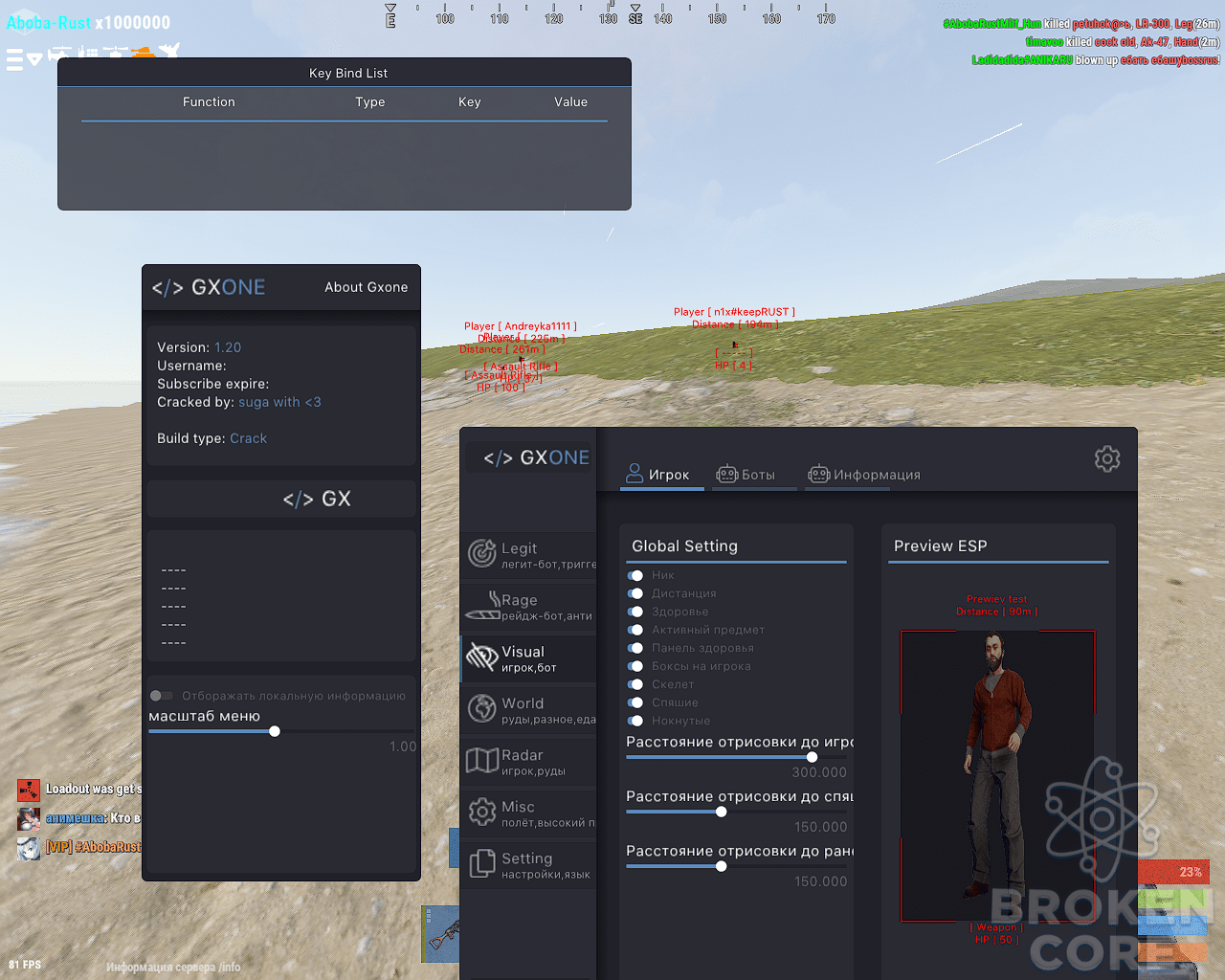Click the анимешка chat avatar
This screenshot has width=1225, height=980.
tap(29, 819)
